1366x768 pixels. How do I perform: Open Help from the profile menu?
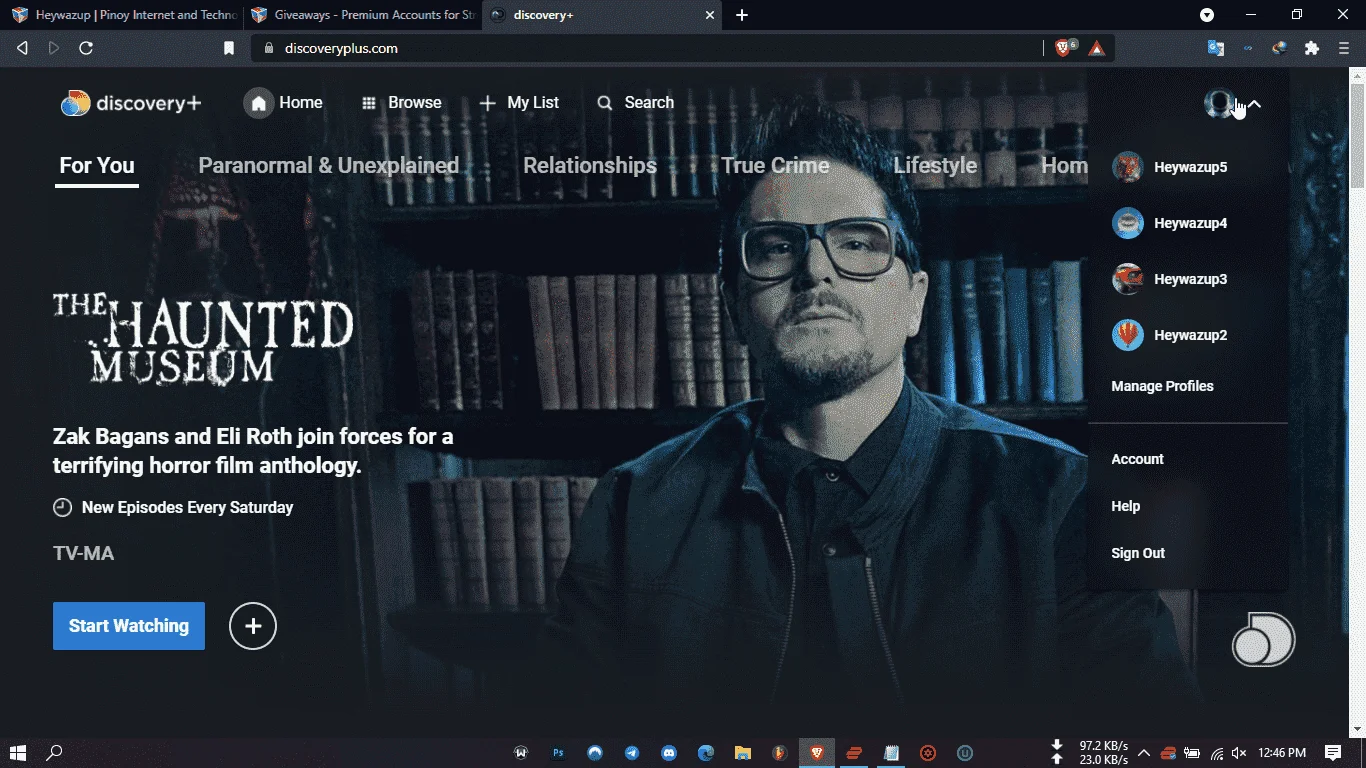[x=1125, y=506]
